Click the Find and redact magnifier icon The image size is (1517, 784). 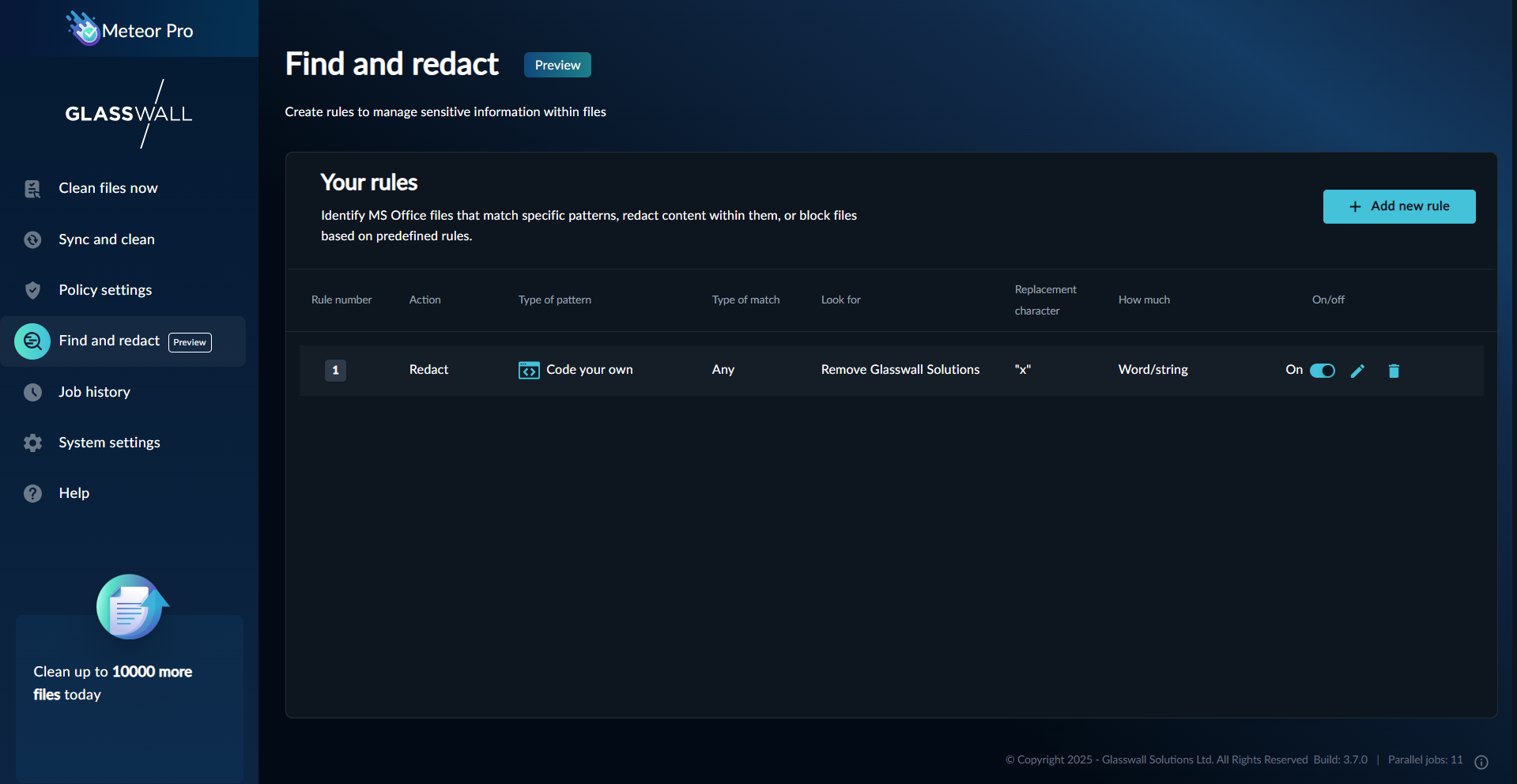[x=32, y=341]
